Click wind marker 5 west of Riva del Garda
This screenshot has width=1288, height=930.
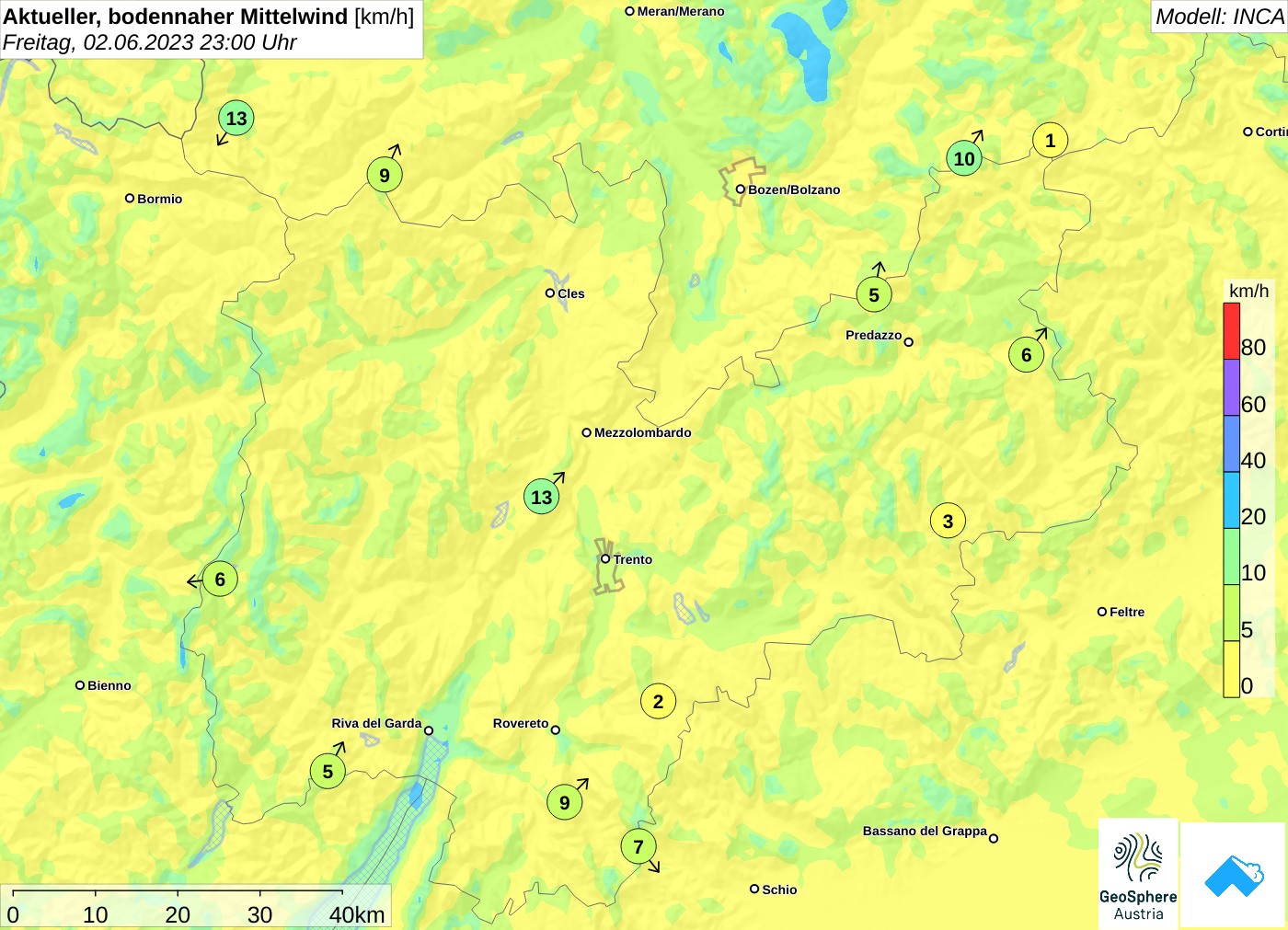[x=328, y=772]
